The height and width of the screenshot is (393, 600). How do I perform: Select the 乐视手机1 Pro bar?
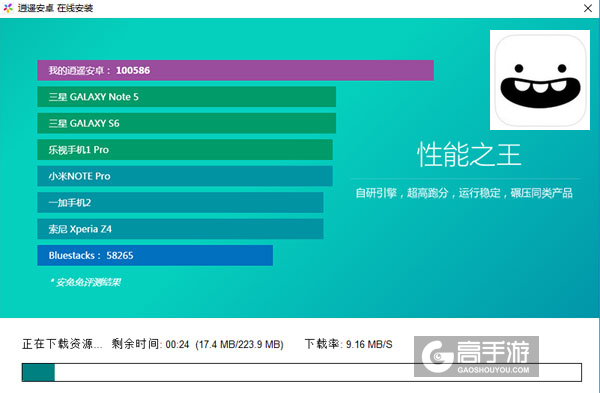click(185, 150)
